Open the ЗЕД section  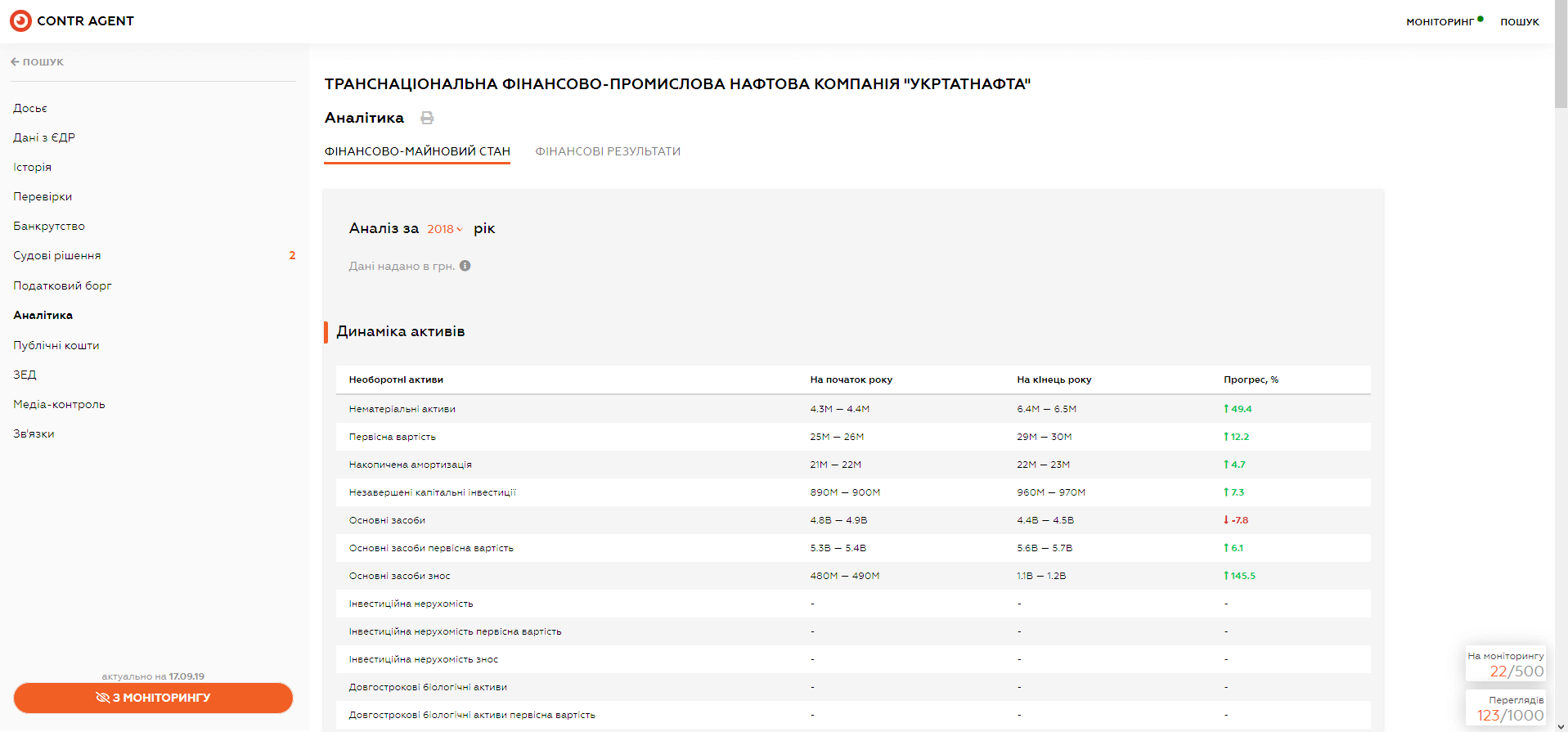click(25, 375)
